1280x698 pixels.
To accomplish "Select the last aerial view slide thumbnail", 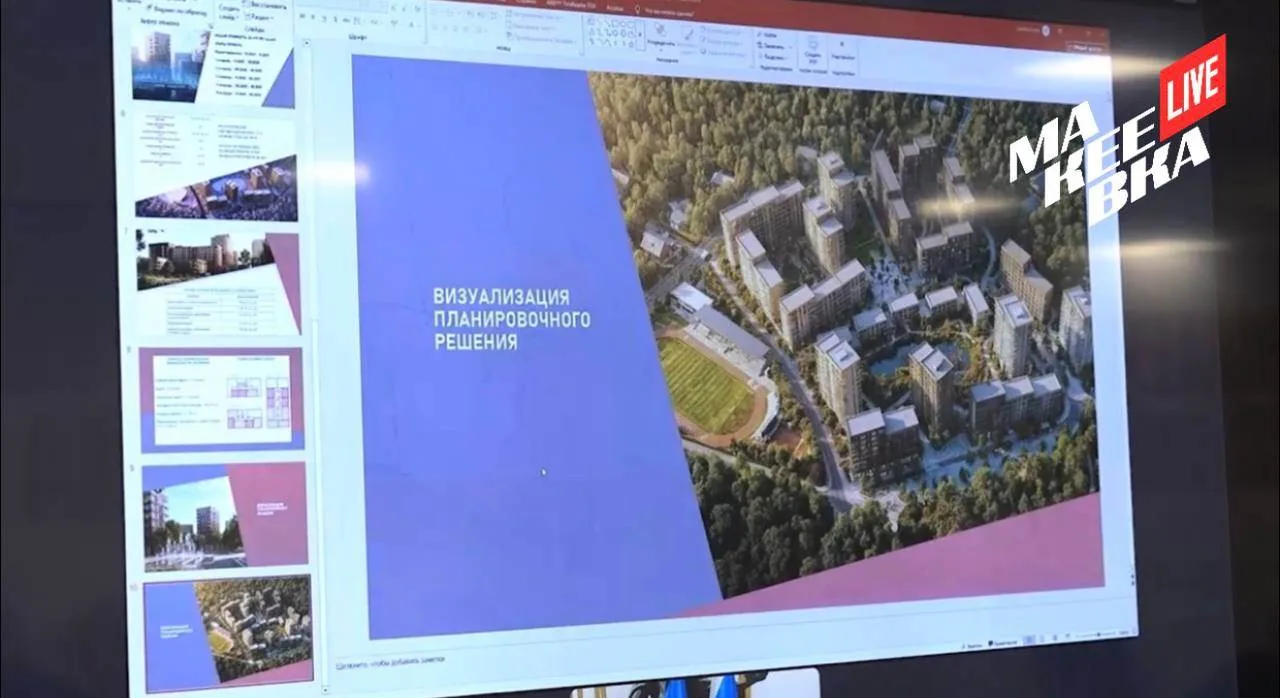I will pos(229,634).
